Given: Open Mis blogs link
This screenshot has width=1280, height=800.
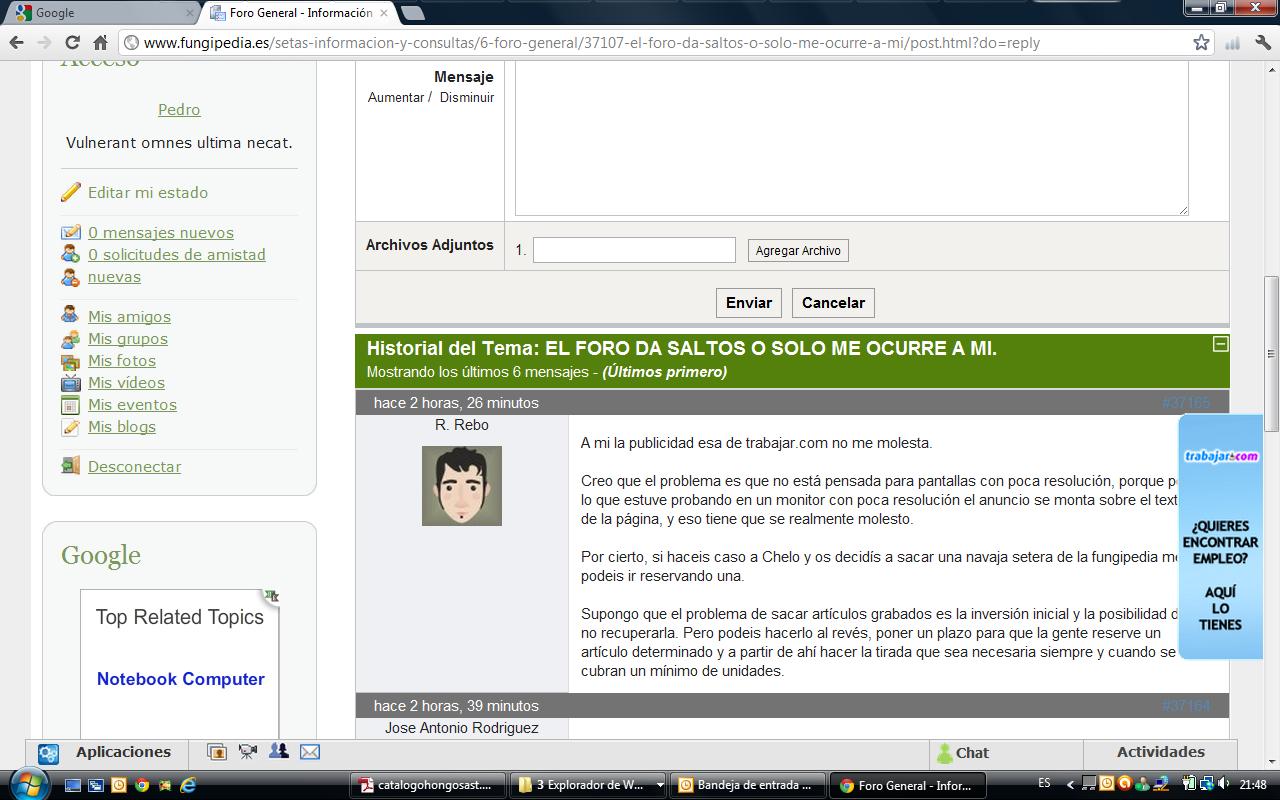Looking at the screenshot, I should coord(122,427).
